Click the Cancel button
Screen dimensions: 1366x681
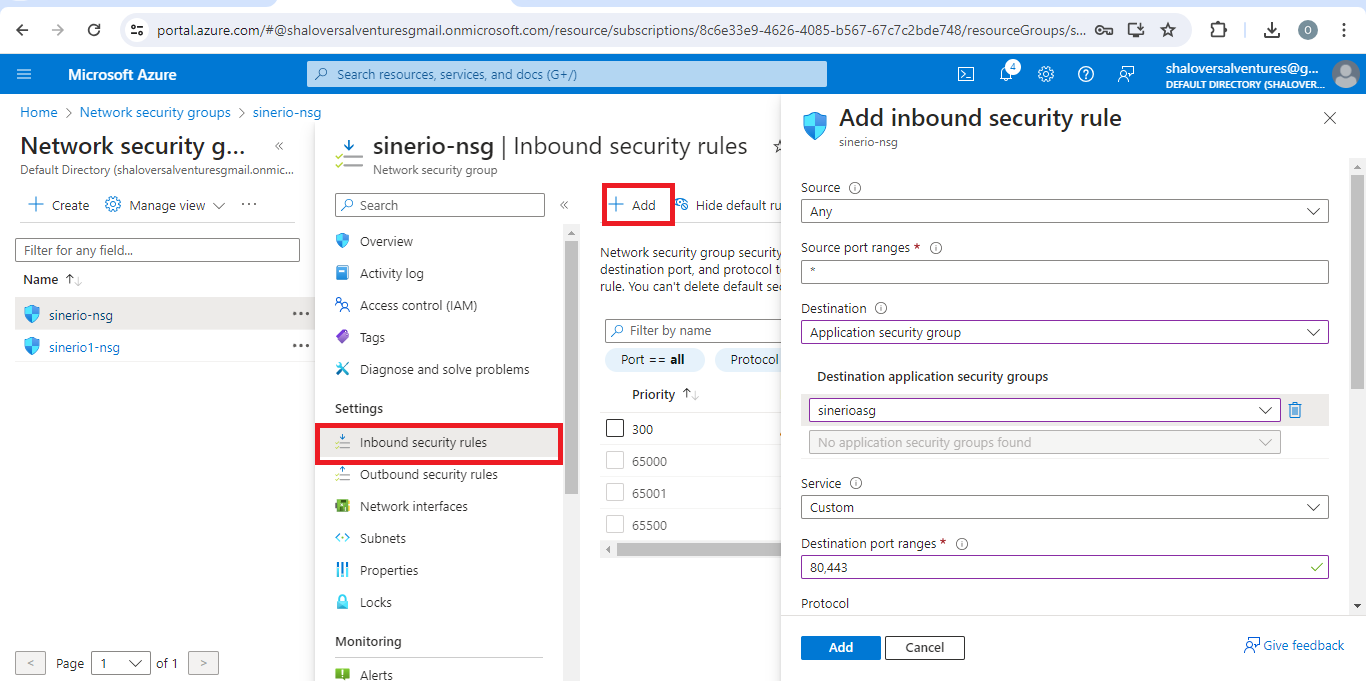pyautogui.click(x=924, y=648)
